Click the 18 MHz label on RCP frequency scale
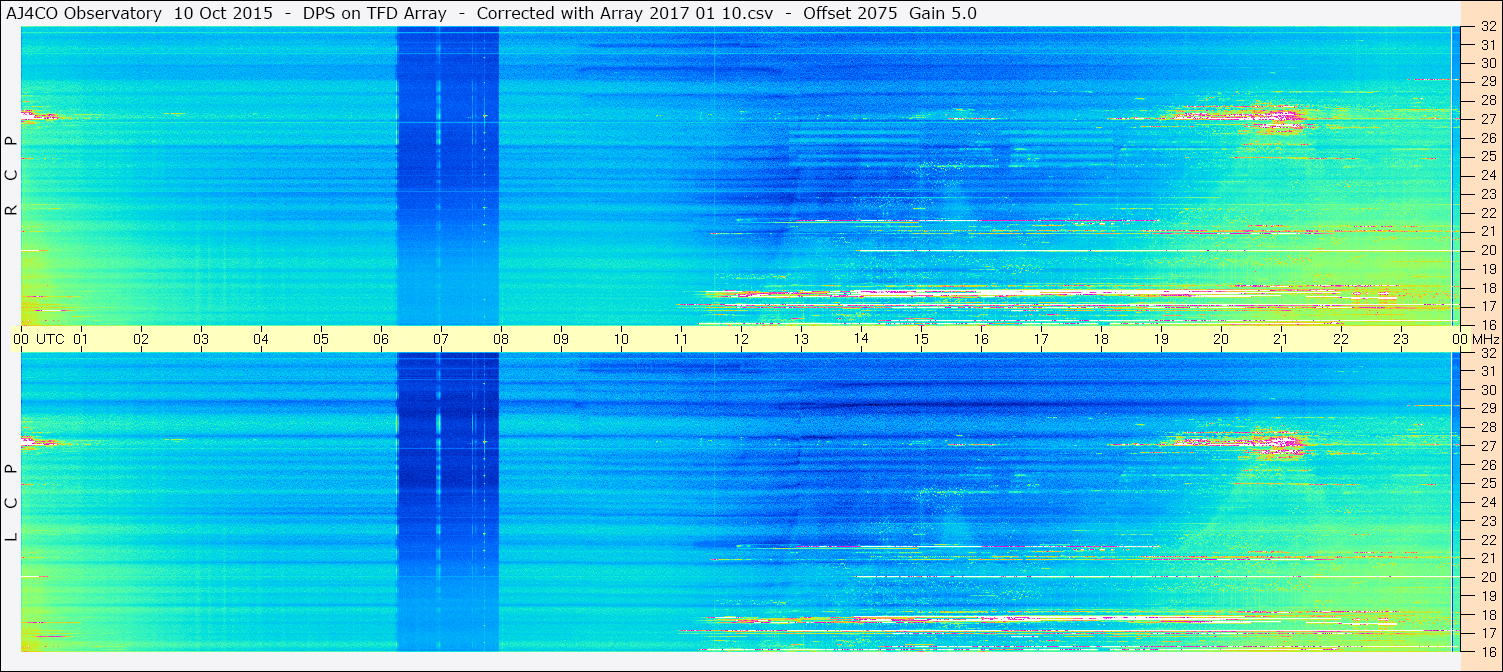1503x672 pixels. coord(1487,288)
